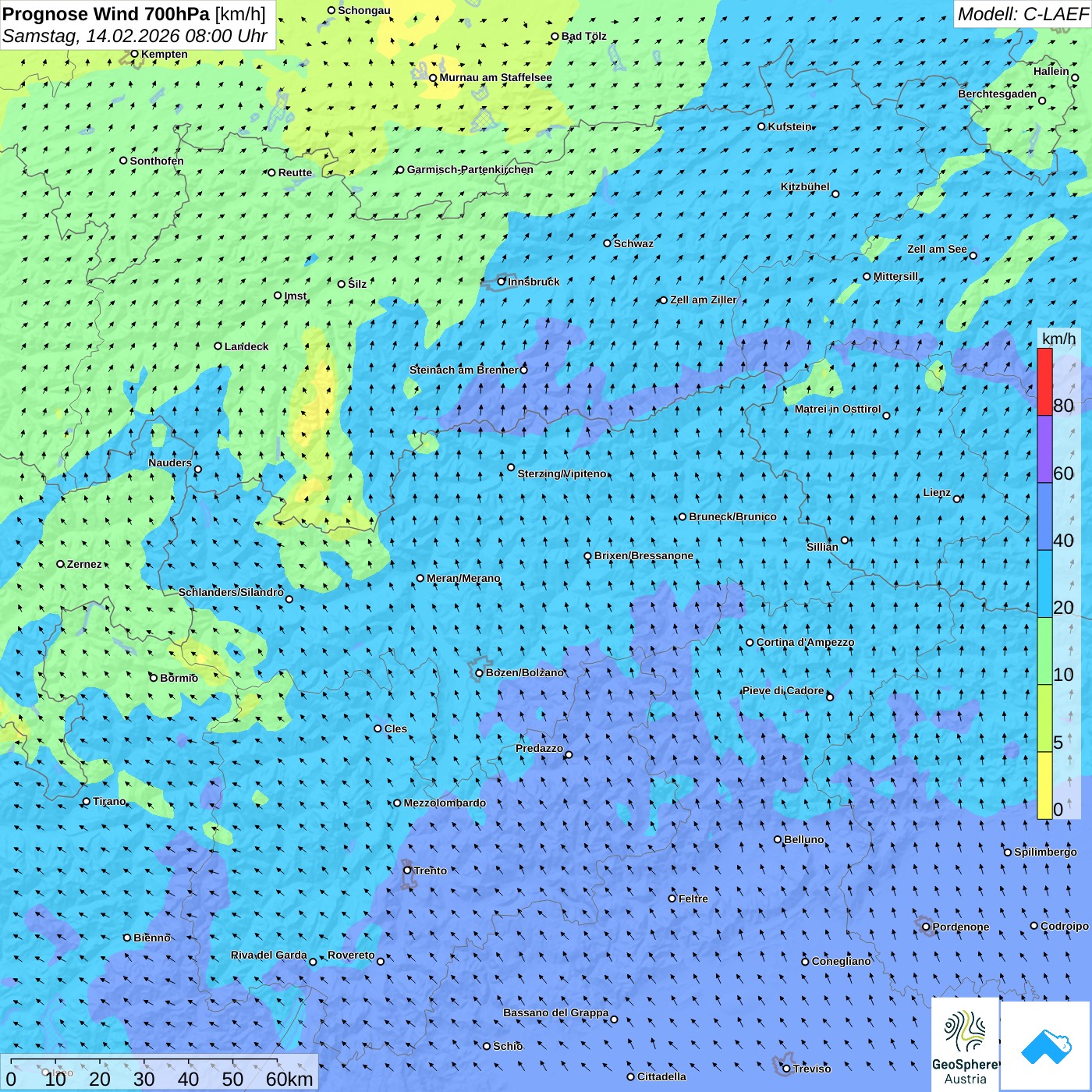This screenshot has width=1092, height=1092.
Task: Click the purple 60 km/h legend color
Action: [1044, 449]
